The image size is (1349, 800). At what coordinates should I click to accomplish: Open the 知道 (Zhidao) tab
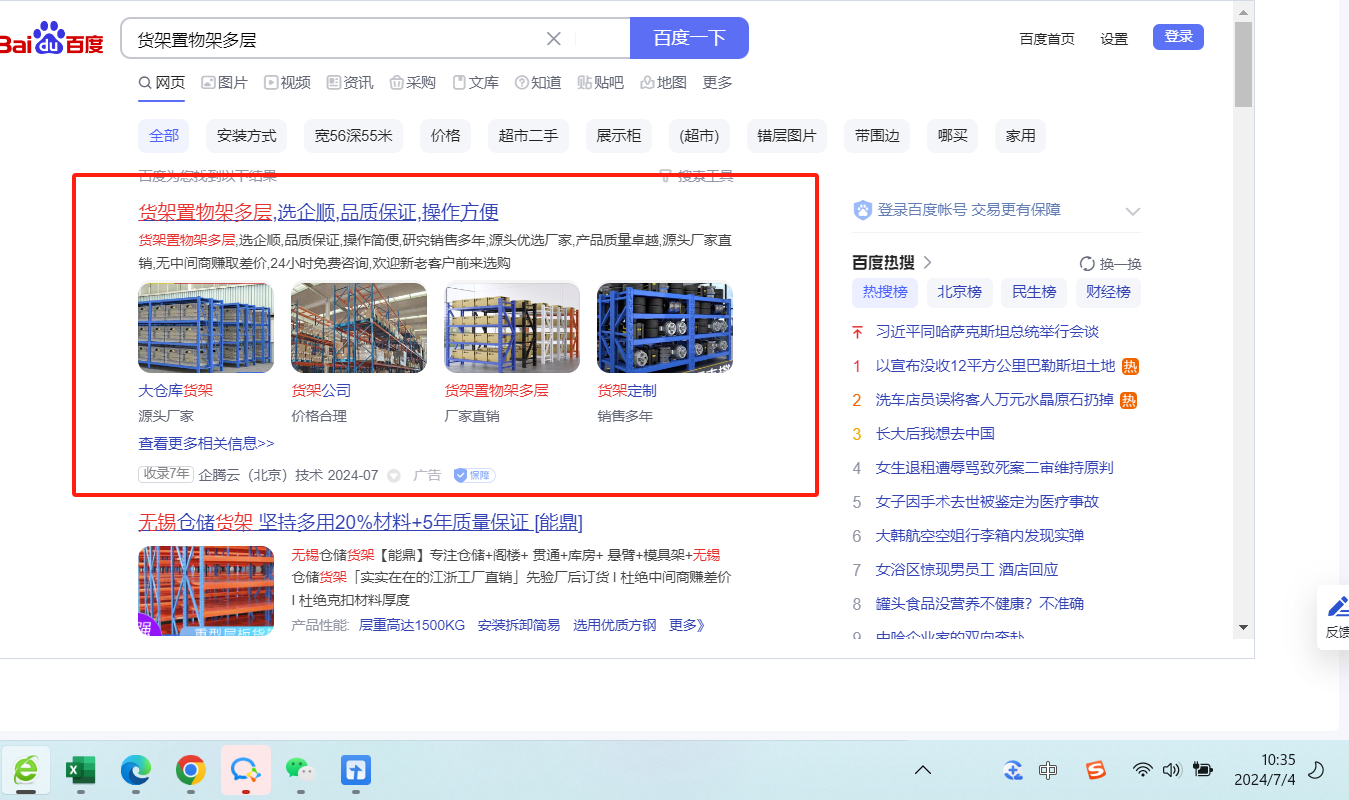pos(538,82)
